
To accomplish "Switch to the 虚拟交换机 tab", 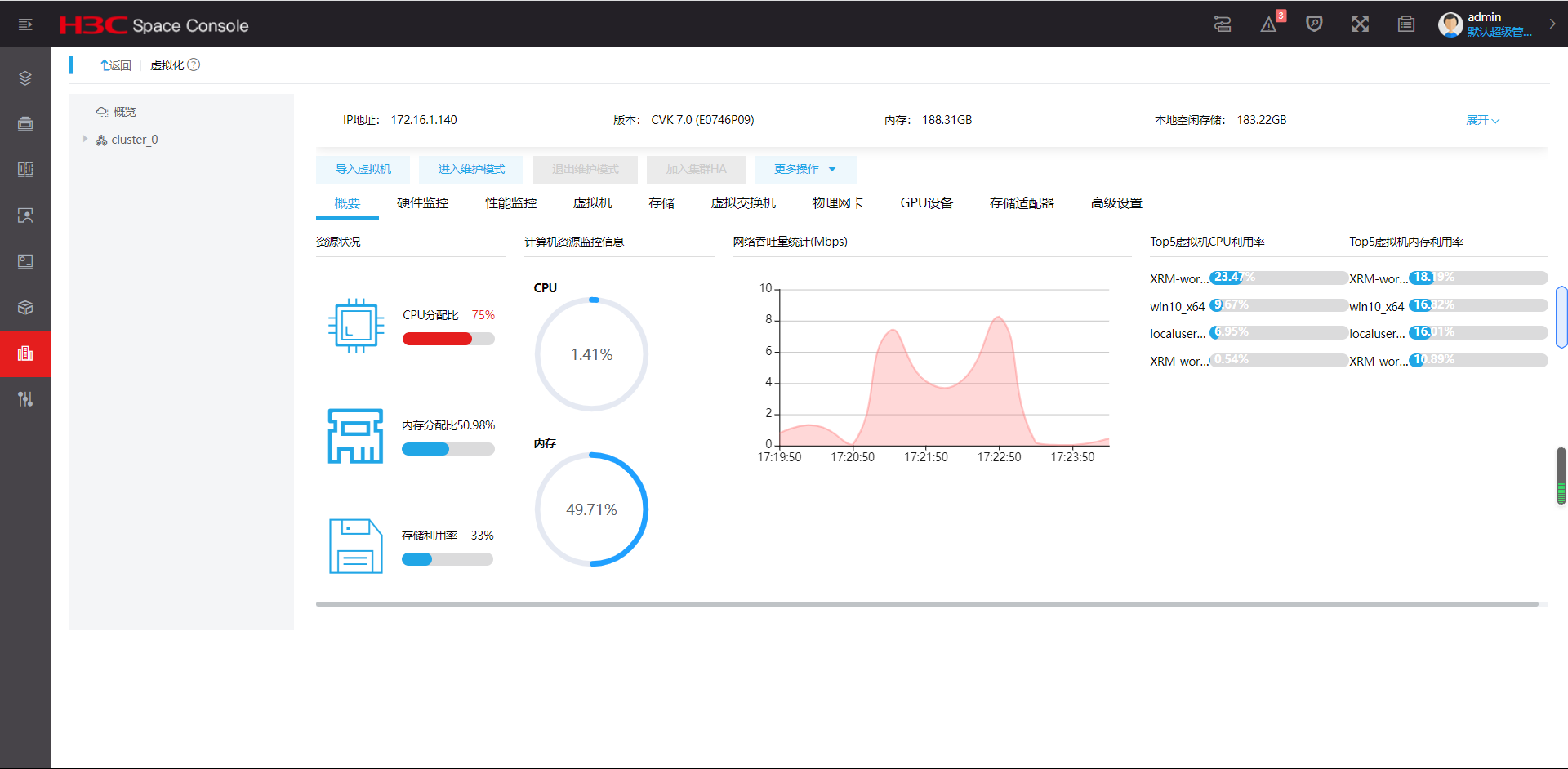I will click(x=742, y=203).
